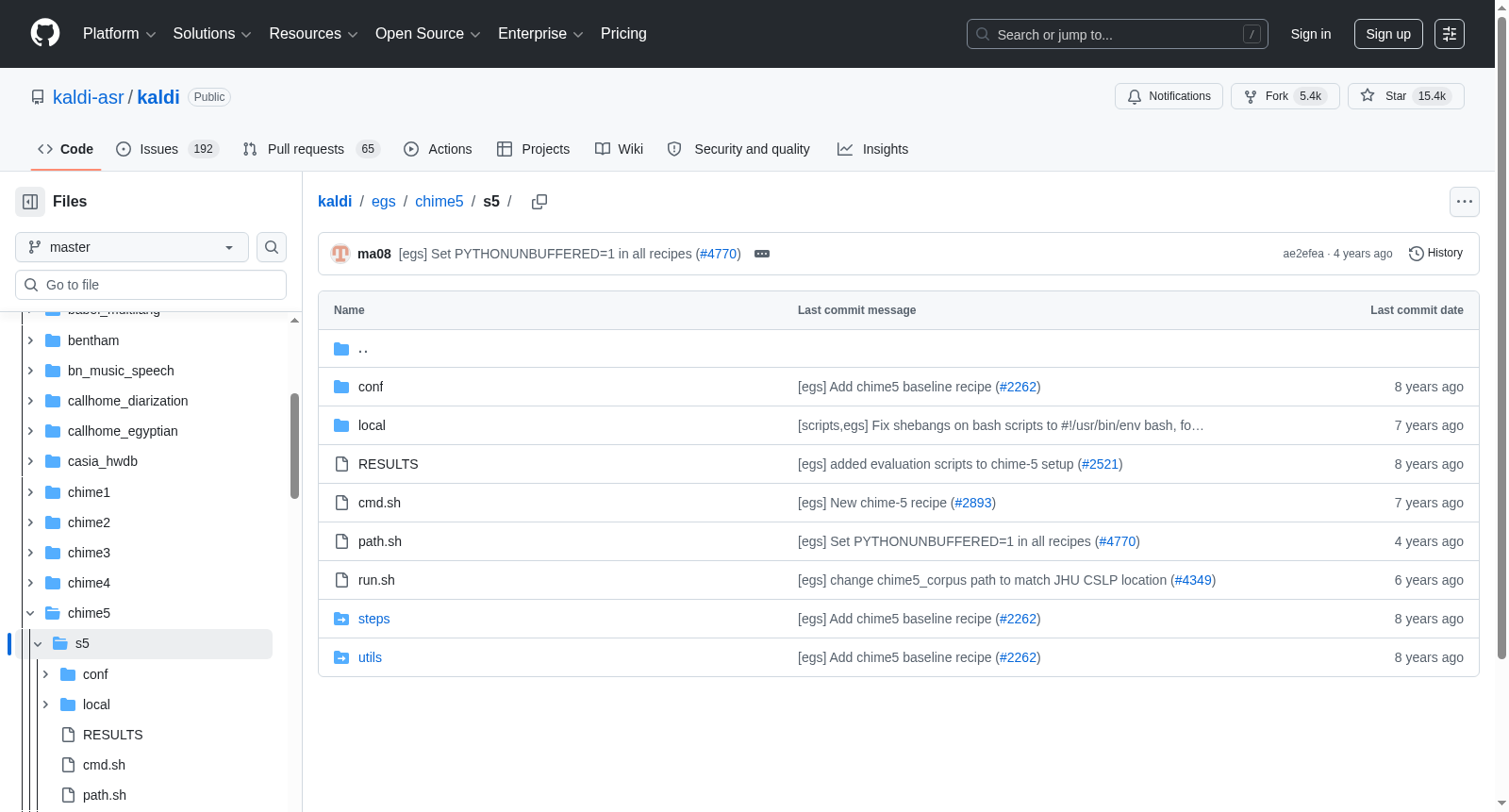Open the Security and quality tab

tap(738, 149)
